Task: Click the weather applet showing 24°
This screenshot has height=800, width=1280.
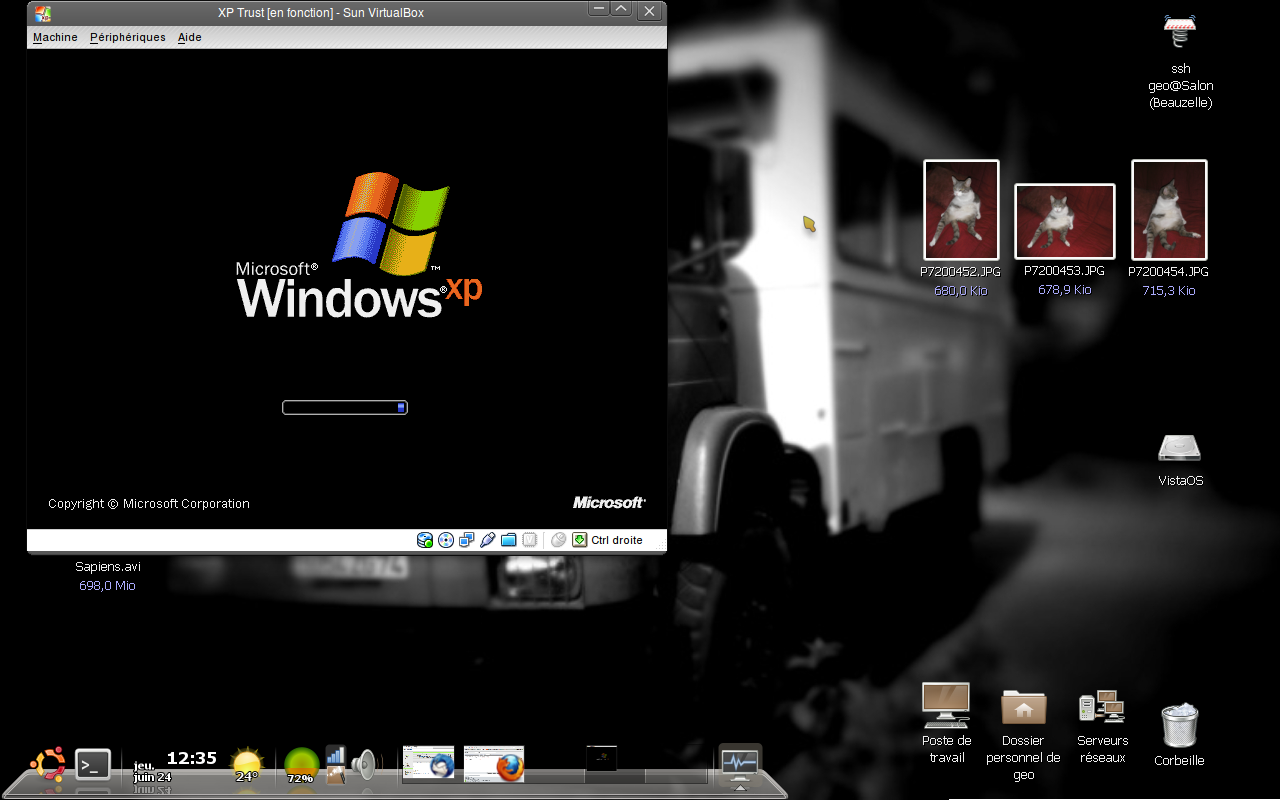Action: (x=247, y=765)
